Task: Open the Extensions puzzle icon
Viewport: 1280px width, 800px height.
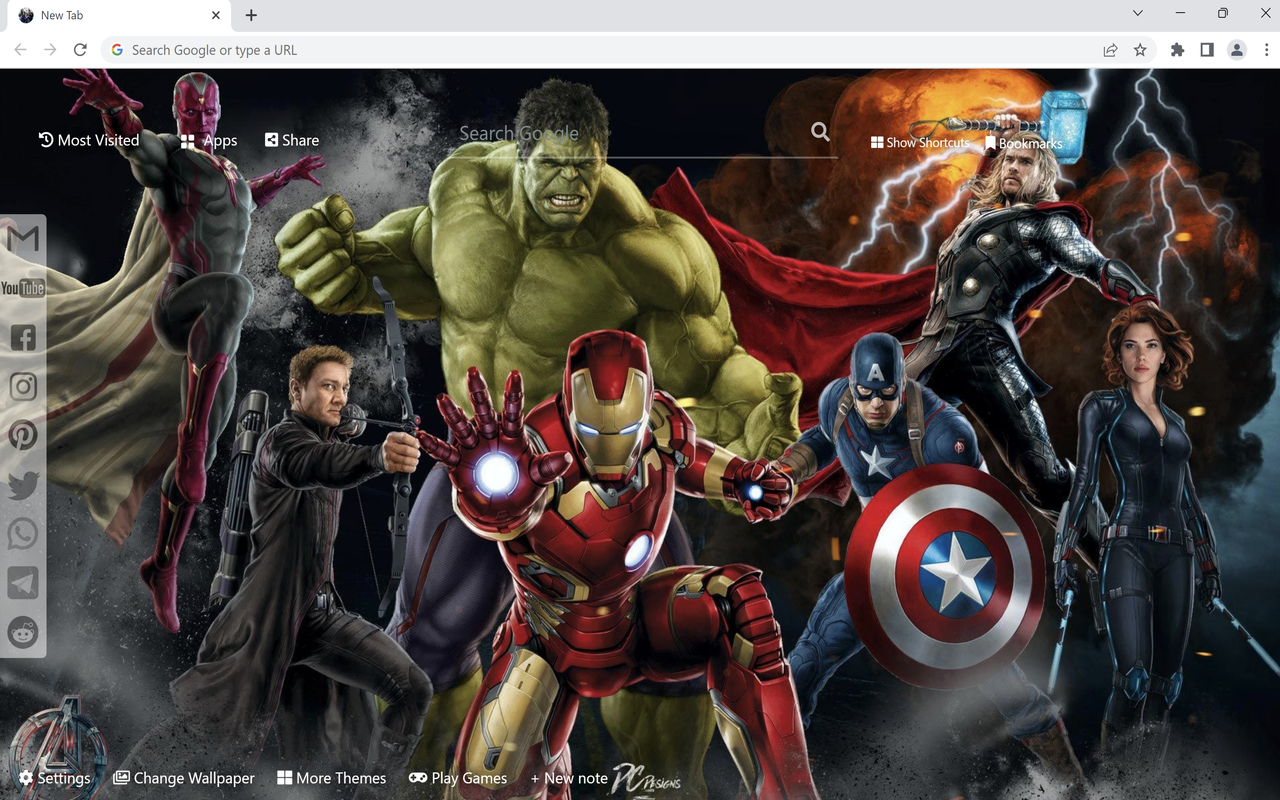Action: click(1177, 50)
